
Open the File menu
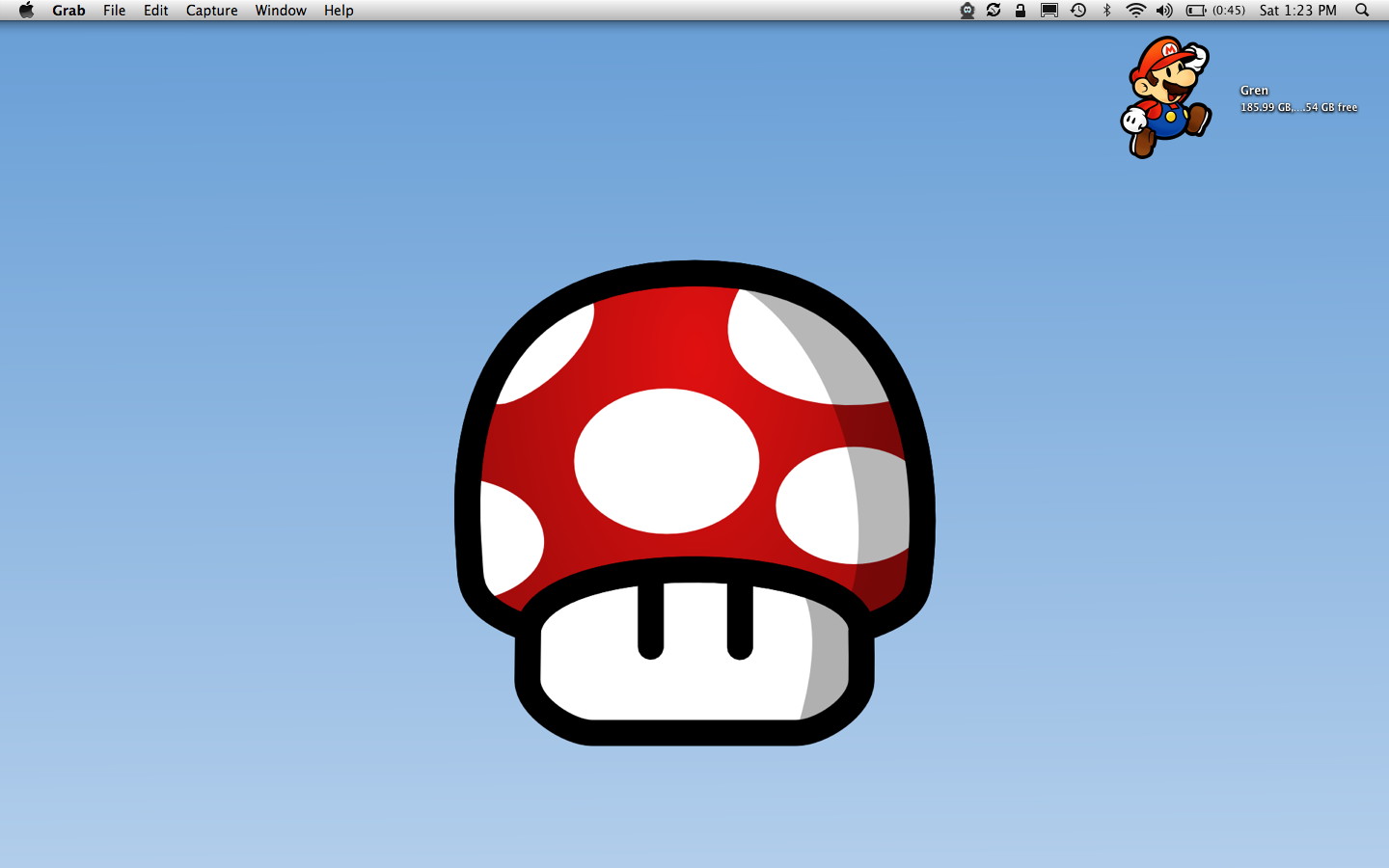click(x=115, y=11)
